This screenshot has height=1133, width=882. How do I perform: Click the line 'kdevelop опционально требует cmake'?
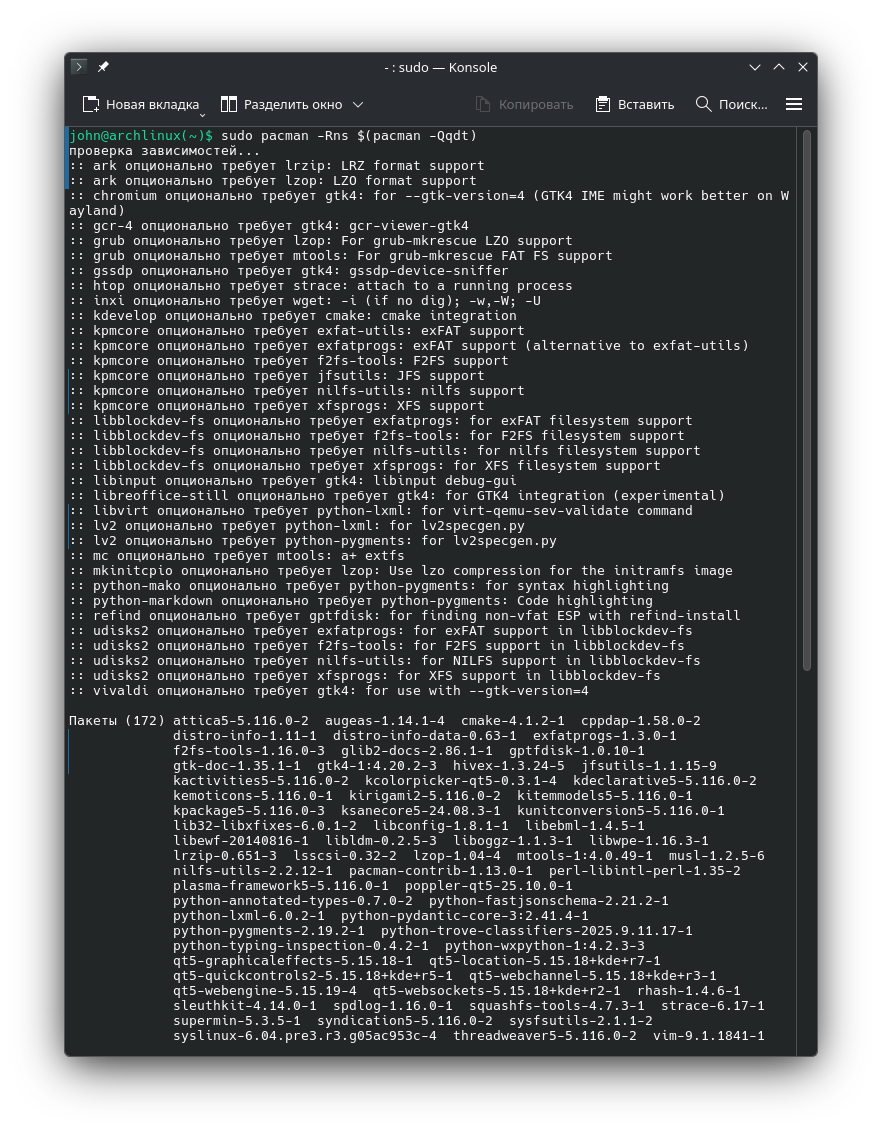click(x=293, y=316)
